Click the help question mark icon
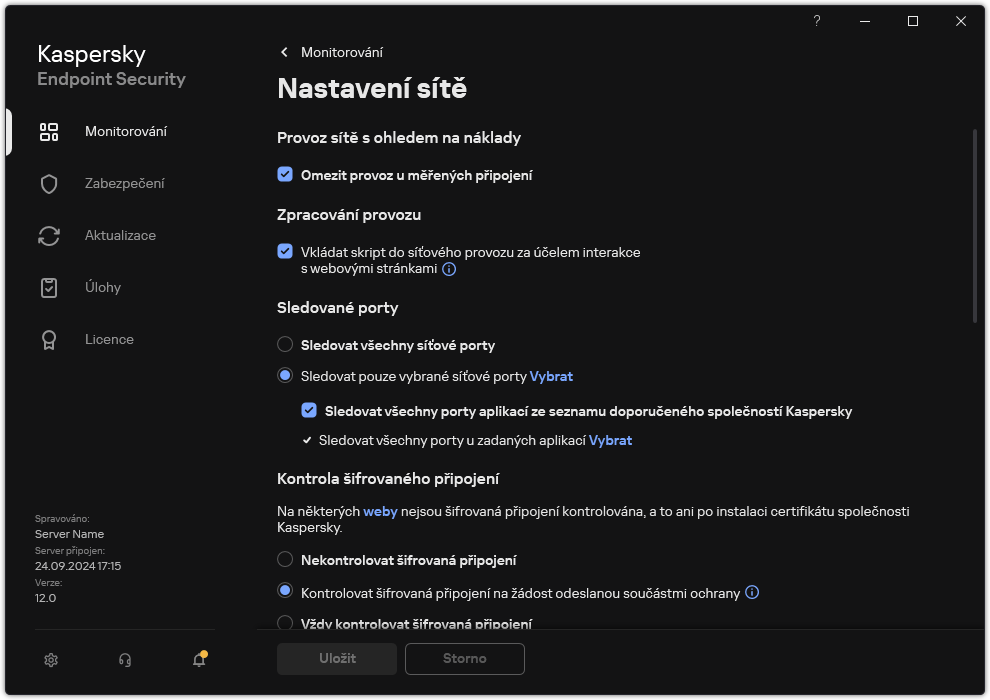Screen dimensions: 990x700 pyautogui.click(x=817, y=21)
